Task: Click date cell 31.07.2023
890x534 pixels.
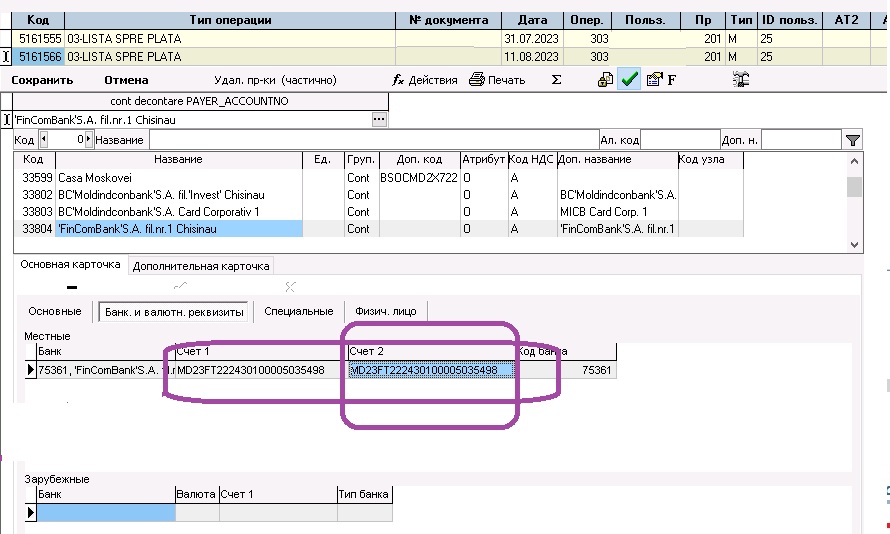Action: click(532, 39)
